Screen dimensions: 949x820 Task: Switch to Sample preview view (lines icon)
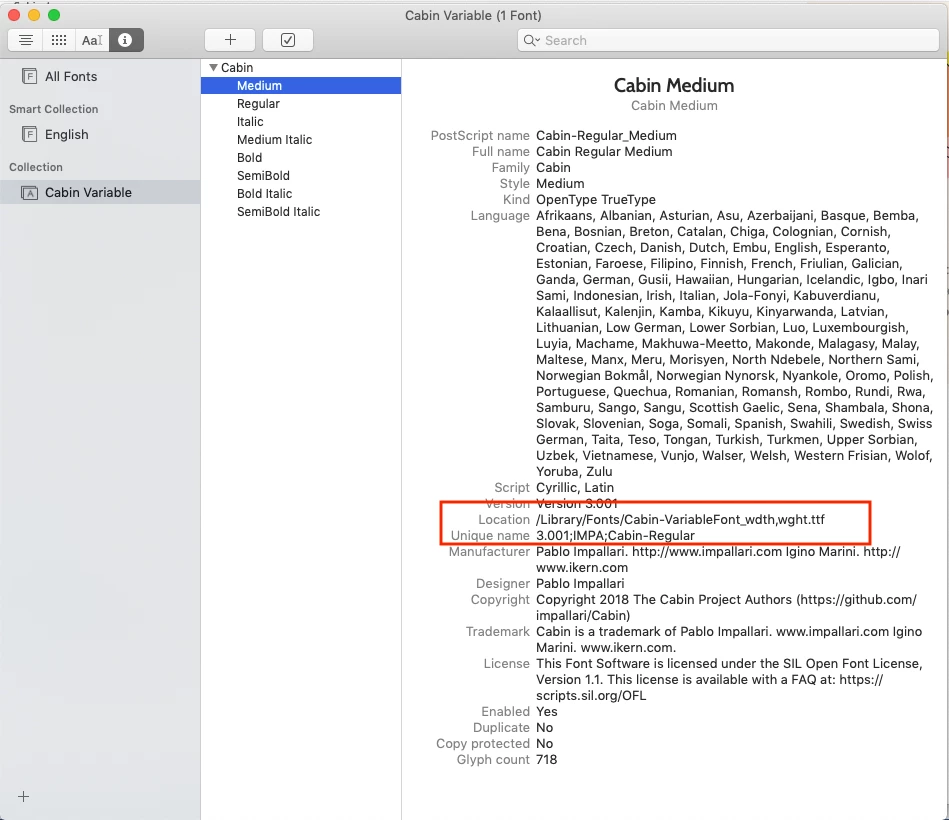[x=25, y=40]
